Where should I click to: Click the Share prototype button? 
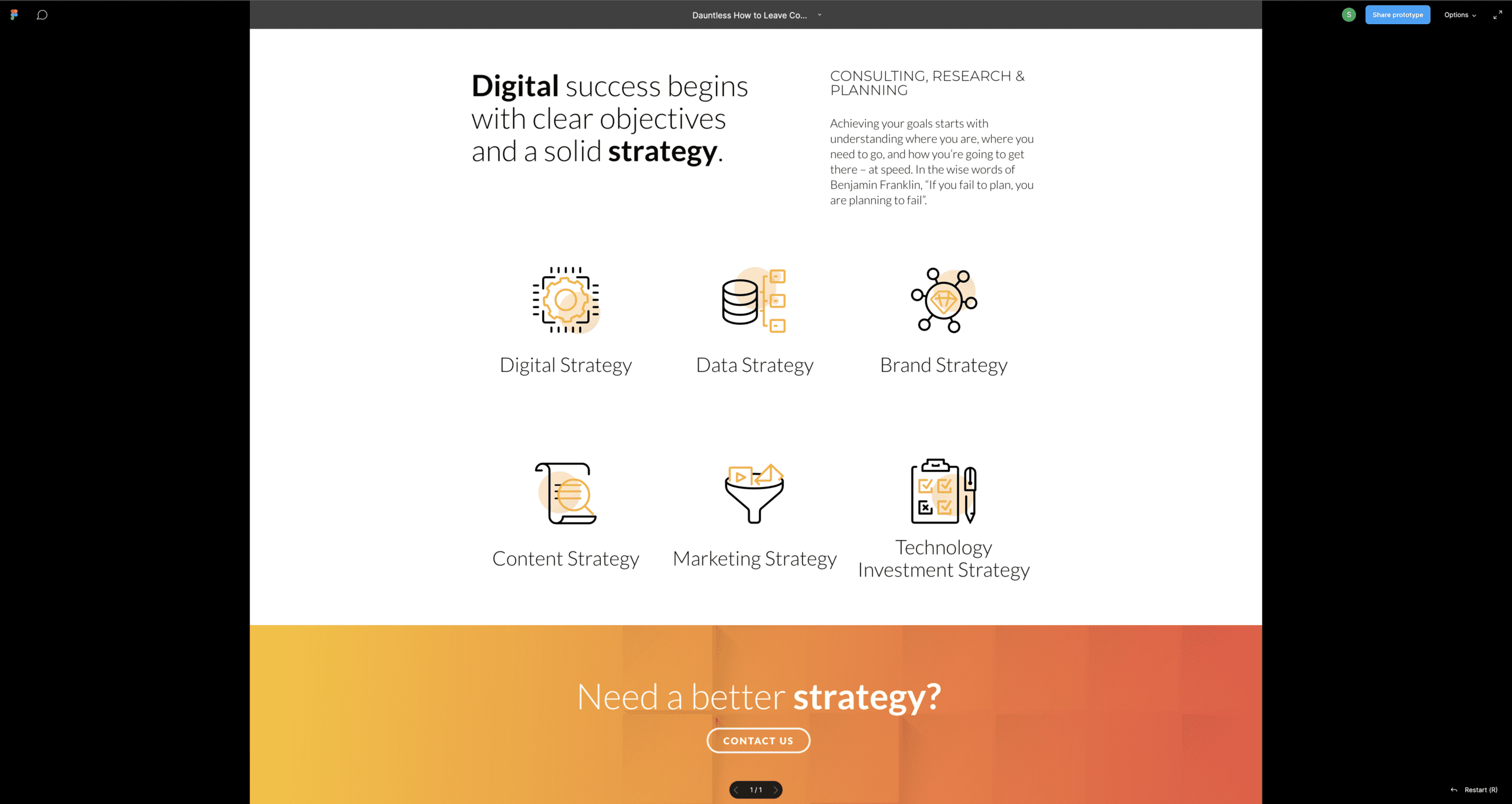[x=1397, y=15]
